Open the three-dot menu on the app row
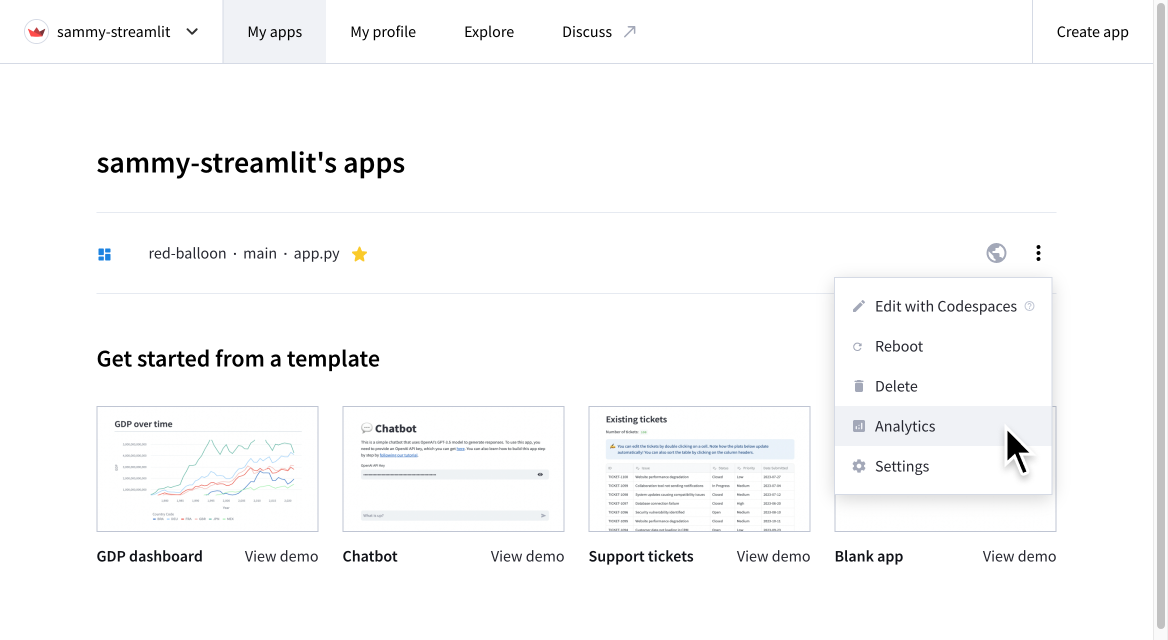The image size is (1168, 640). click(1038, 253)
